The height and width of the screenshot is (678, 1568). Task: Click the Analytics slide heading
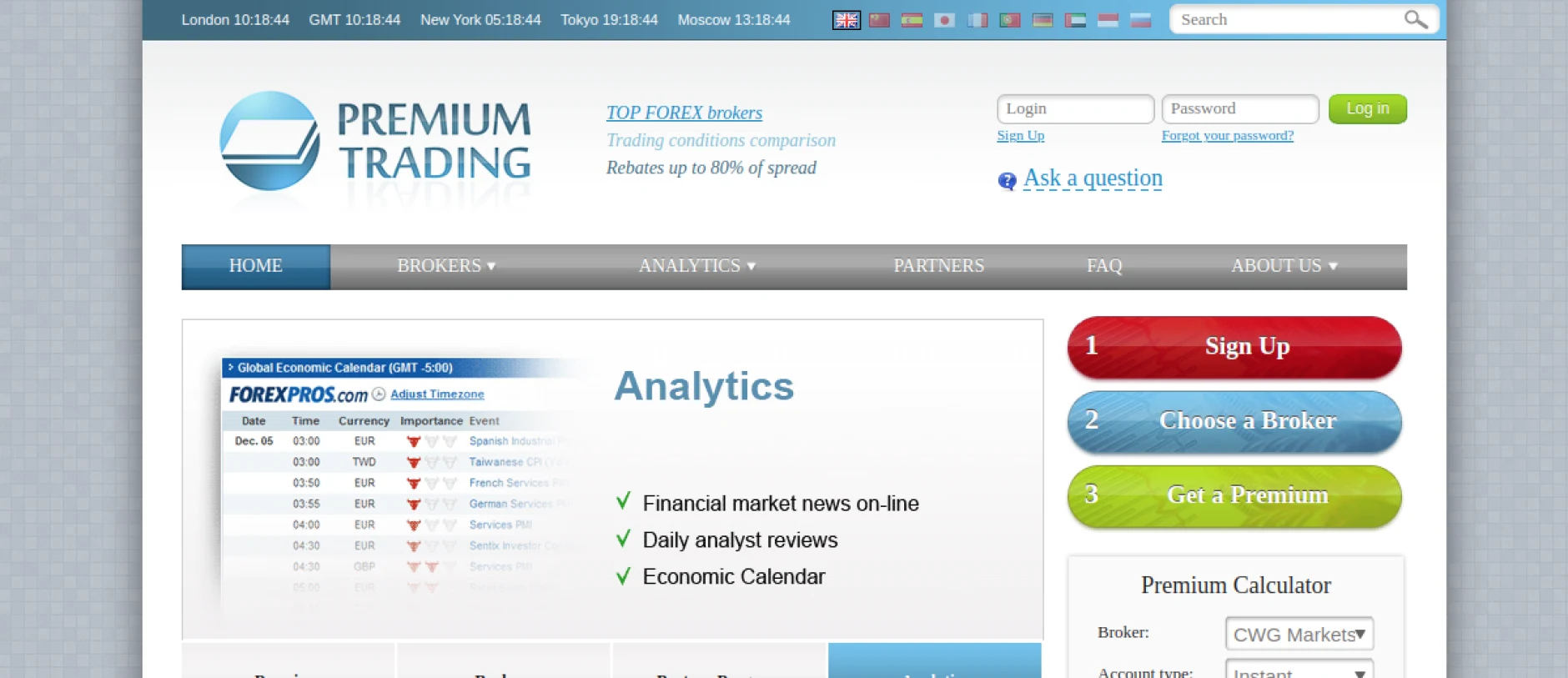click(704, 386)
